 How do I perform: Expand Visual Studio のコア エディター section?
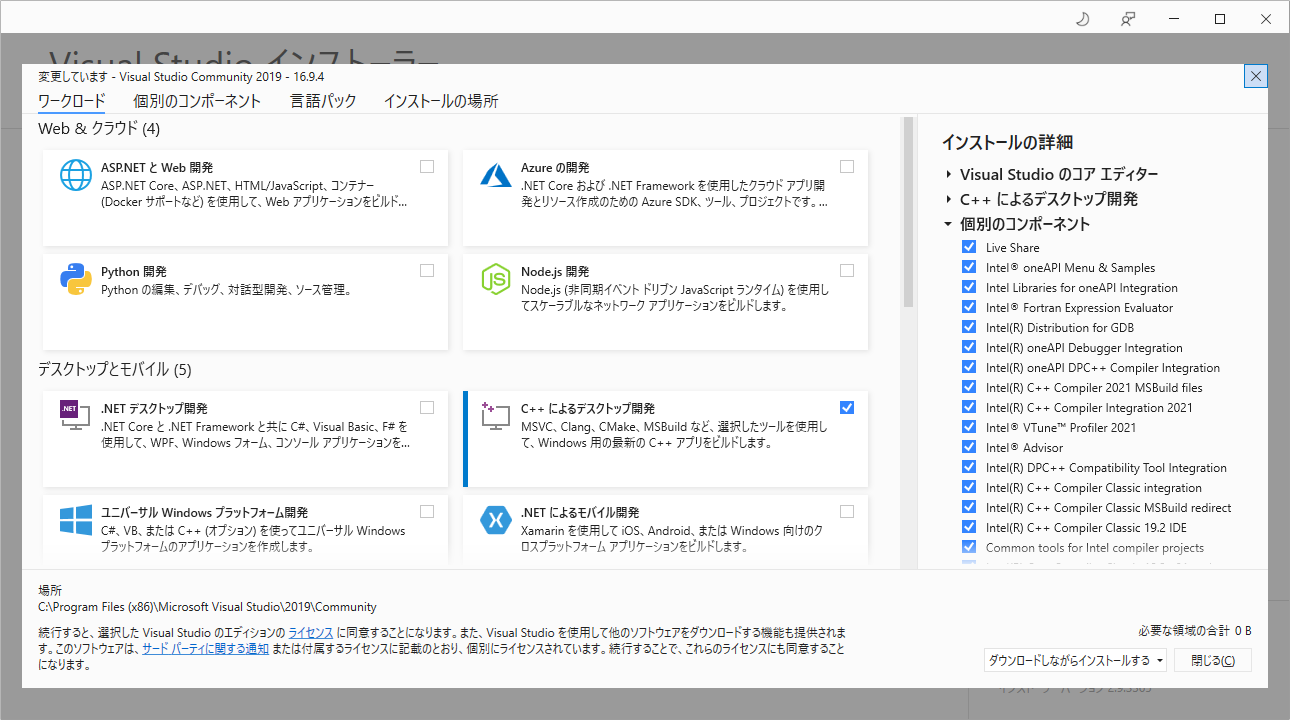click(x=948, y=174)
